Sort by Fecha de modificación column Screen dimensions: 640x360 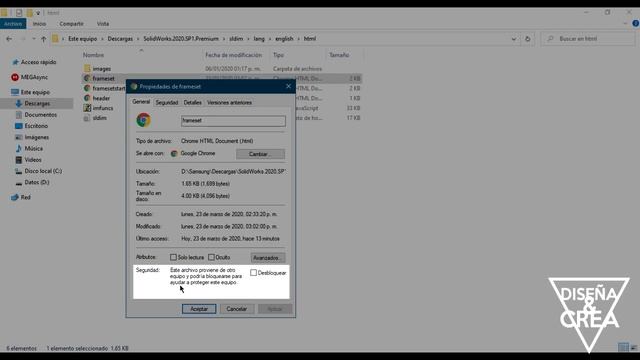click(x=233, y=55)
